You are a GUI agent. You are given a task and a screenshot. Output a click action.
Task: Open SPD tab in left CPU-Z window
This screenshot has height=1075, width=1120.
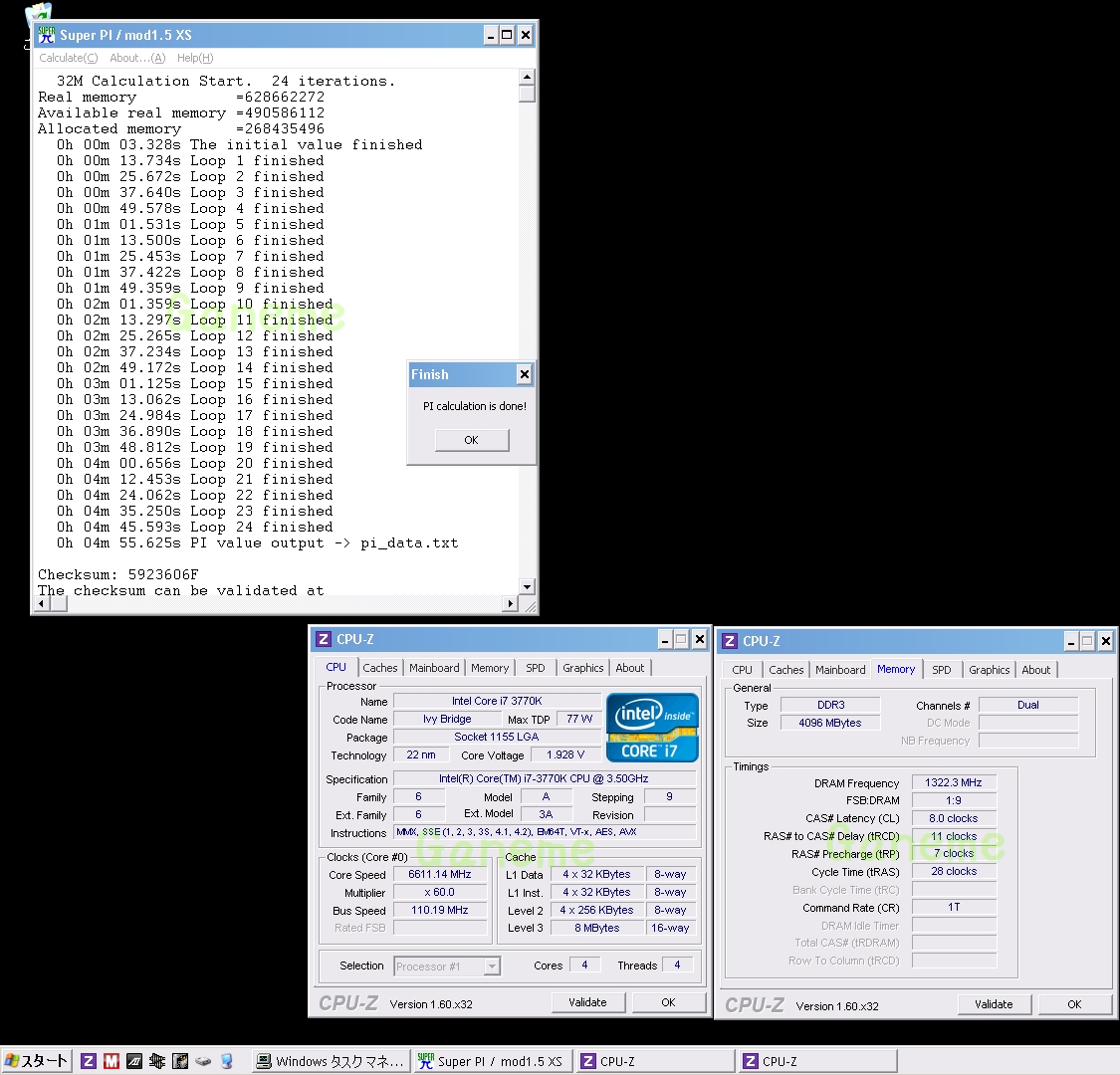(535, 668)
